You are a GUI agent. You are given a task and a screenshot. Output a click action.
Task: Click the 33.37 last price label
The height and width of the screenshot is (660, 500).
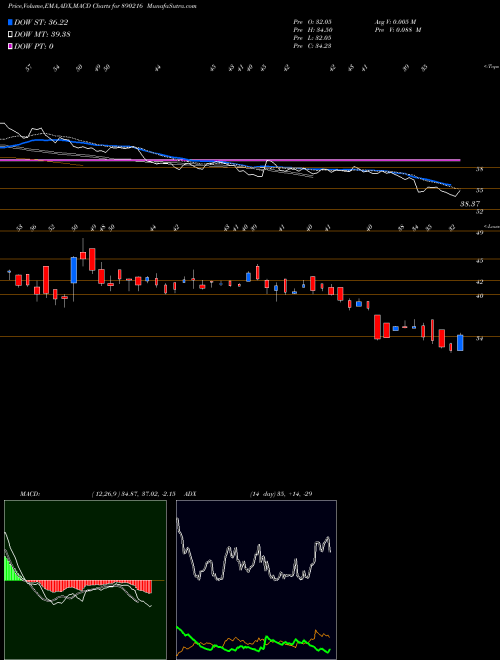coord(470,204)
